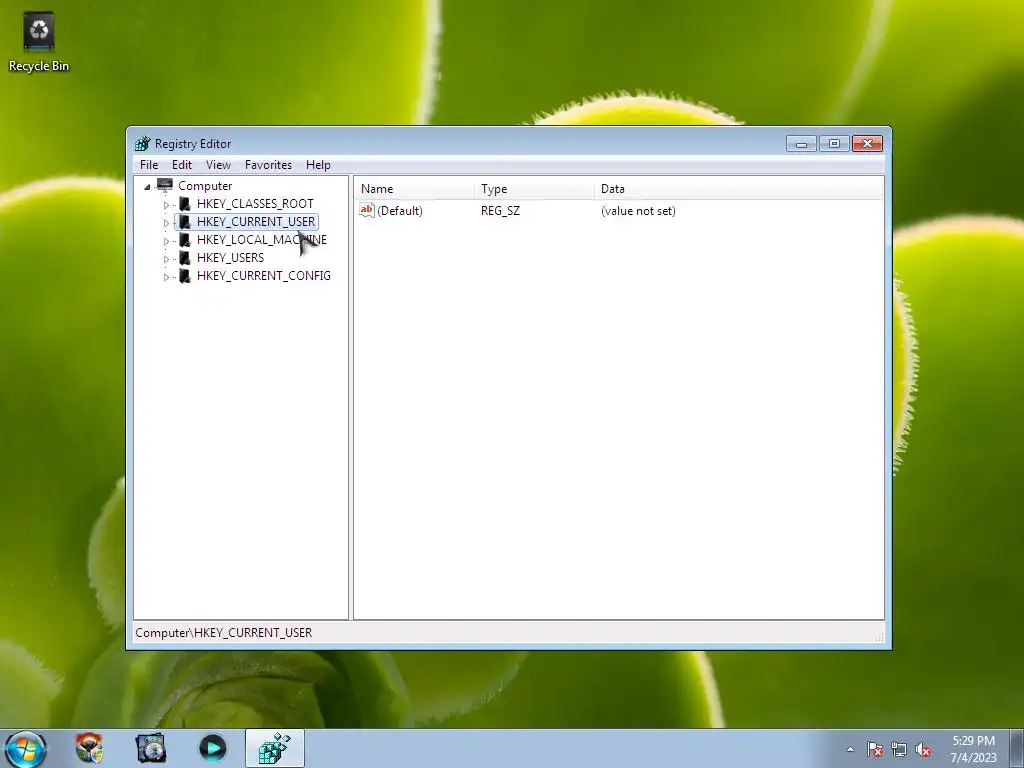Maximize the Registry Editor window
The width and height of the screenshot is (1024, 768).
click(834, 144)
